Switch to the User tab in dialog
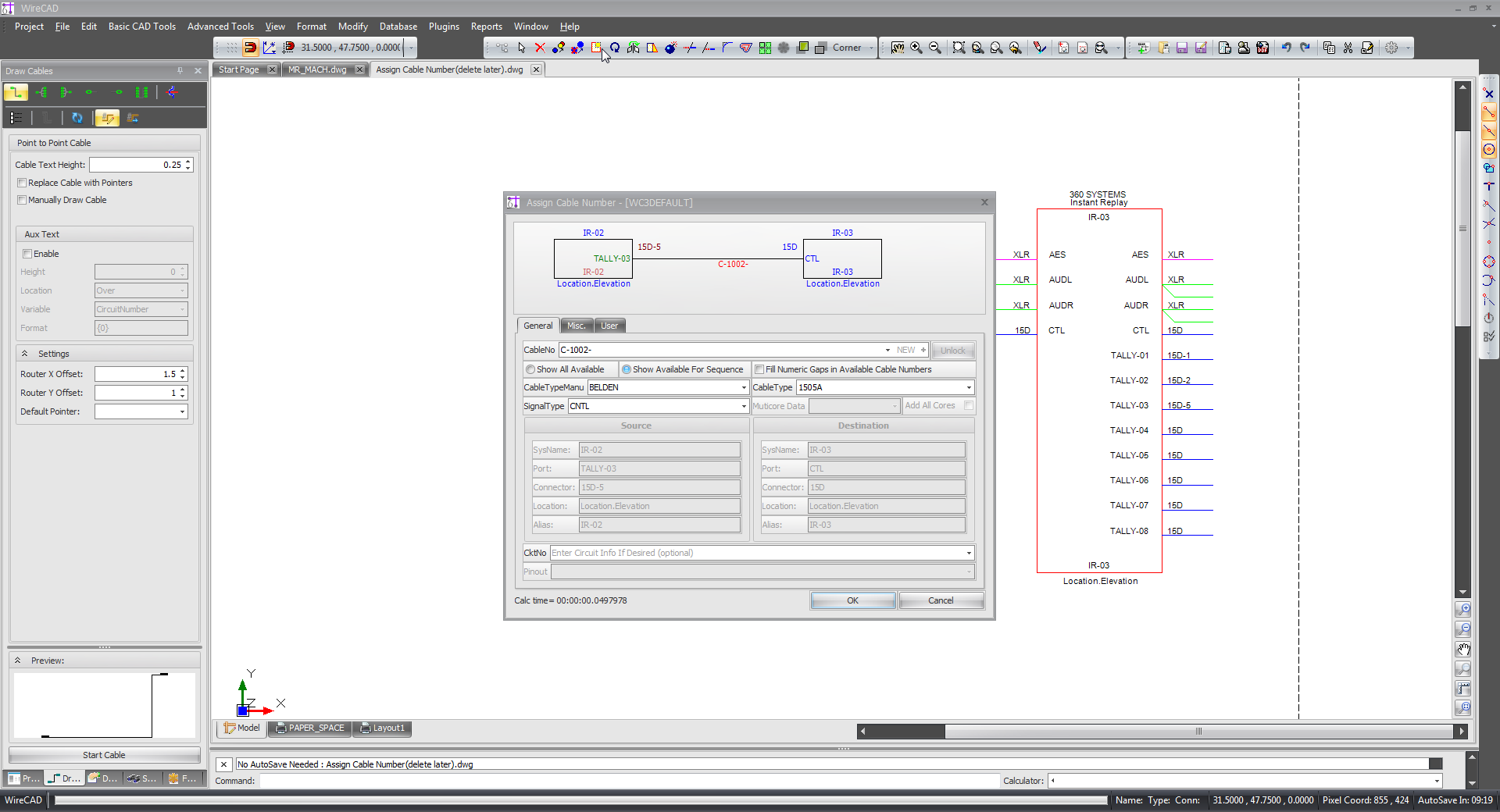The image size is (1500, 812). click(x=609, y=326)
